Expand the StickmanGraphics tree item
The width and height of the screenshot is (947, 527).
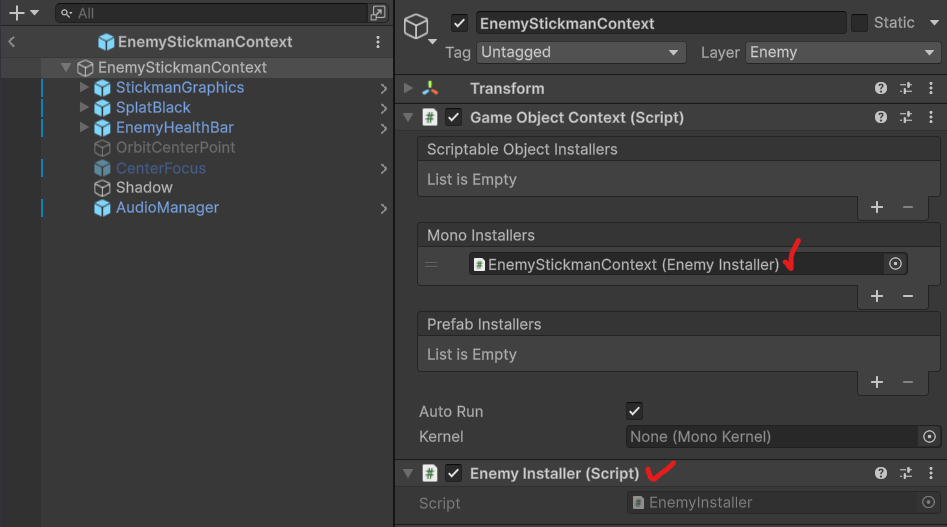tap(84, 88)
